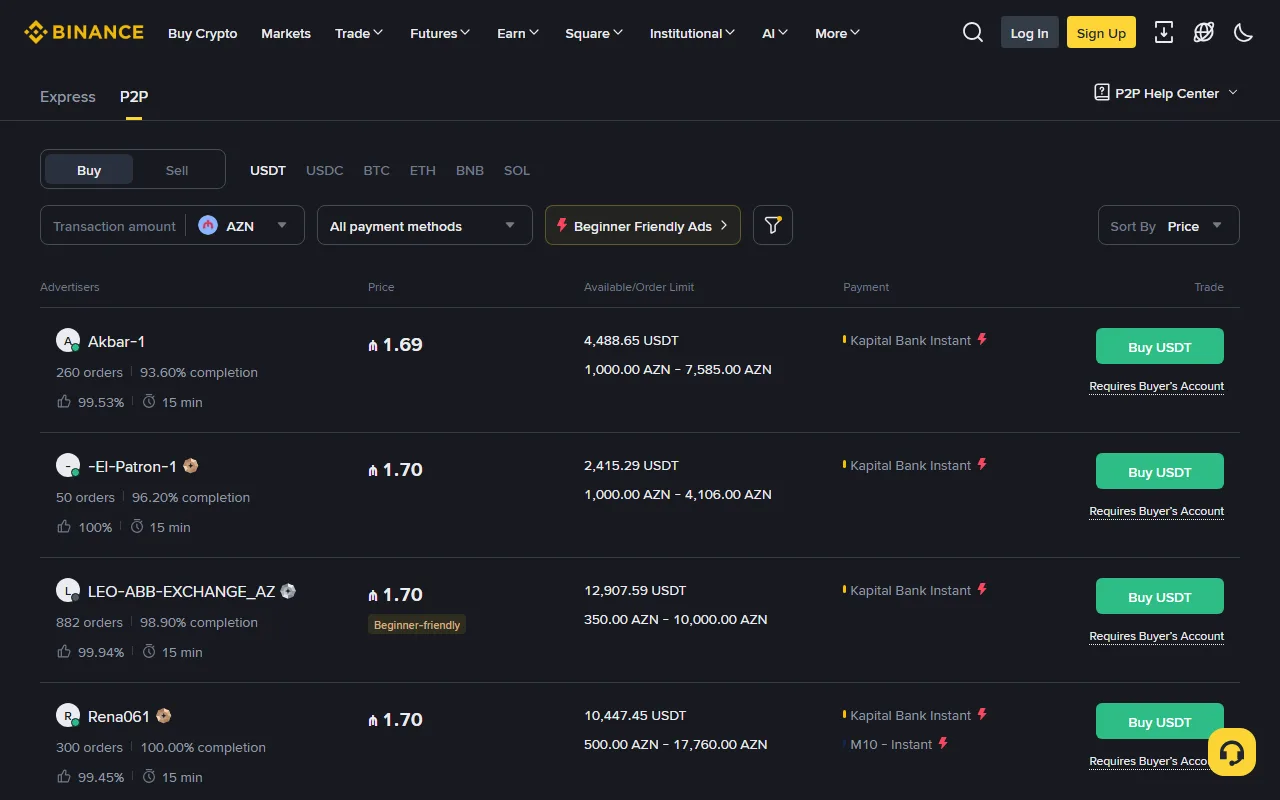Click the Transaction amount input field
The width and height of the screenshot is (1280, 800).
114,226
